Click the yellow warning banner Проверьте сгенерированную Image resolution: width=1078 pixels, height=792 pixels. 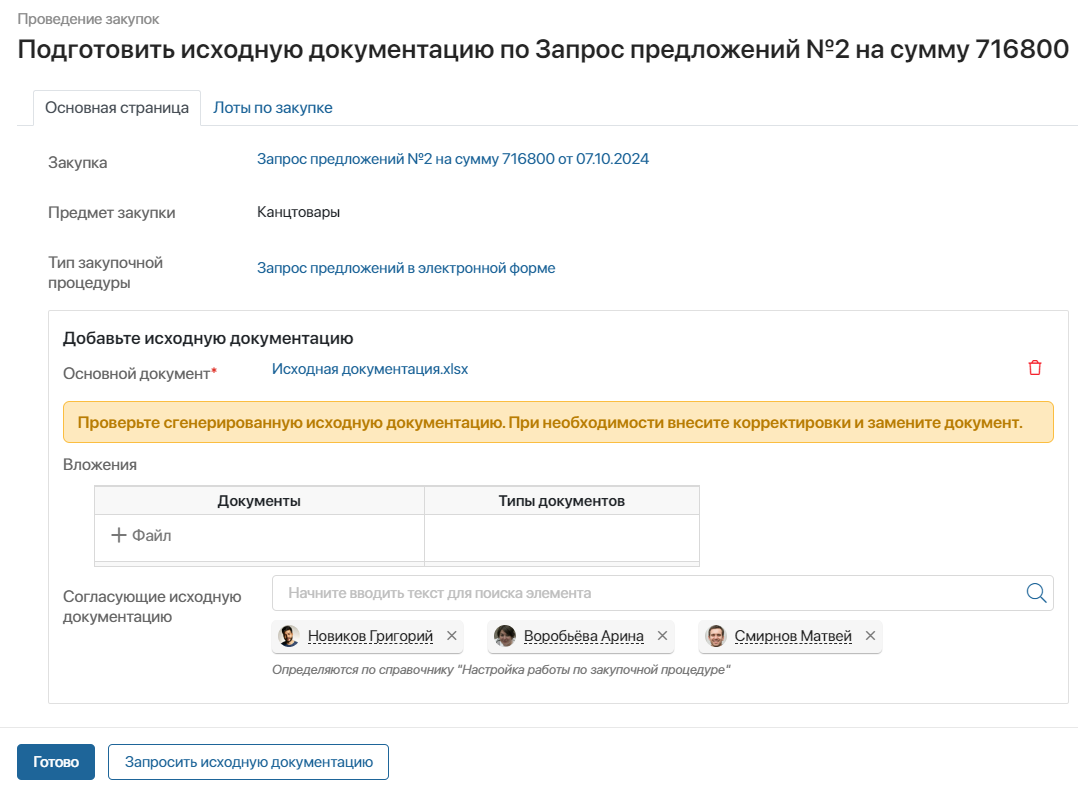[x=558, y=422]
